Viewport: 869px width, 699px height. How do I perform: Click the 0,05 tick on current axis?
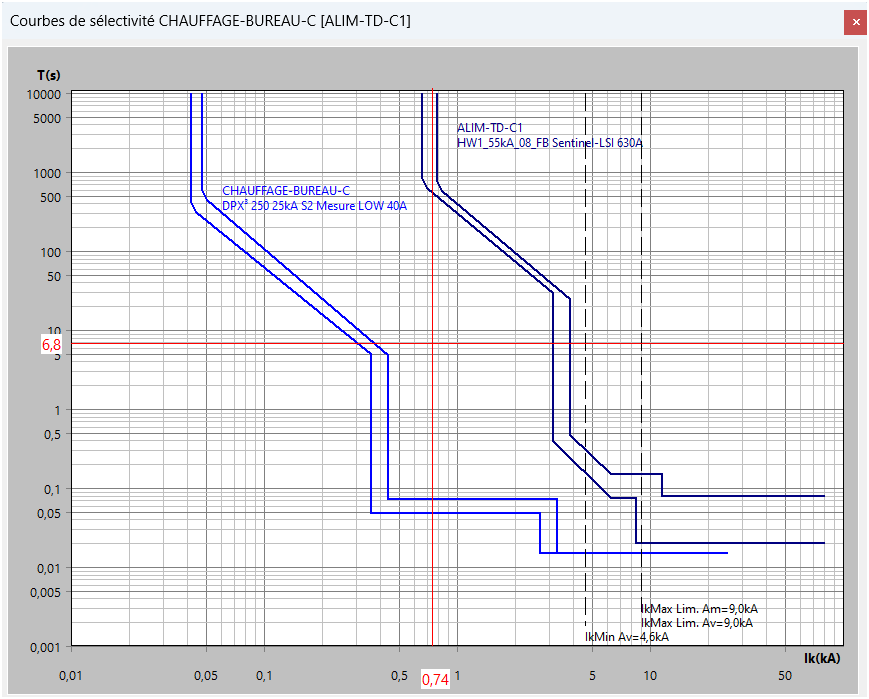[x=205, y=676]
